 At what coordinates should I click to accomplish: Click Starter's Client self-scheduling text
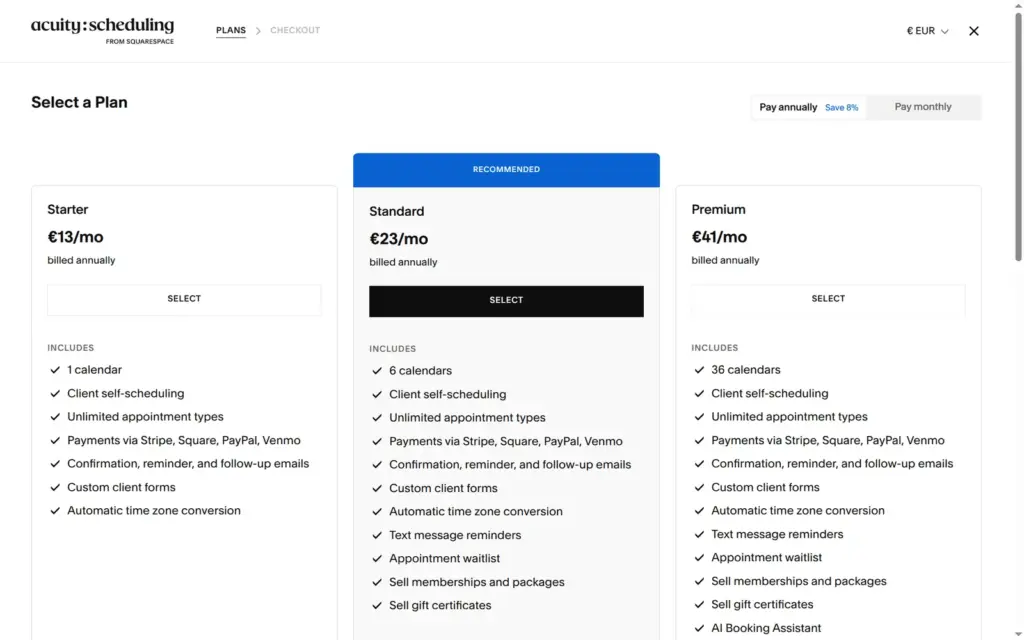coord(125,393)
